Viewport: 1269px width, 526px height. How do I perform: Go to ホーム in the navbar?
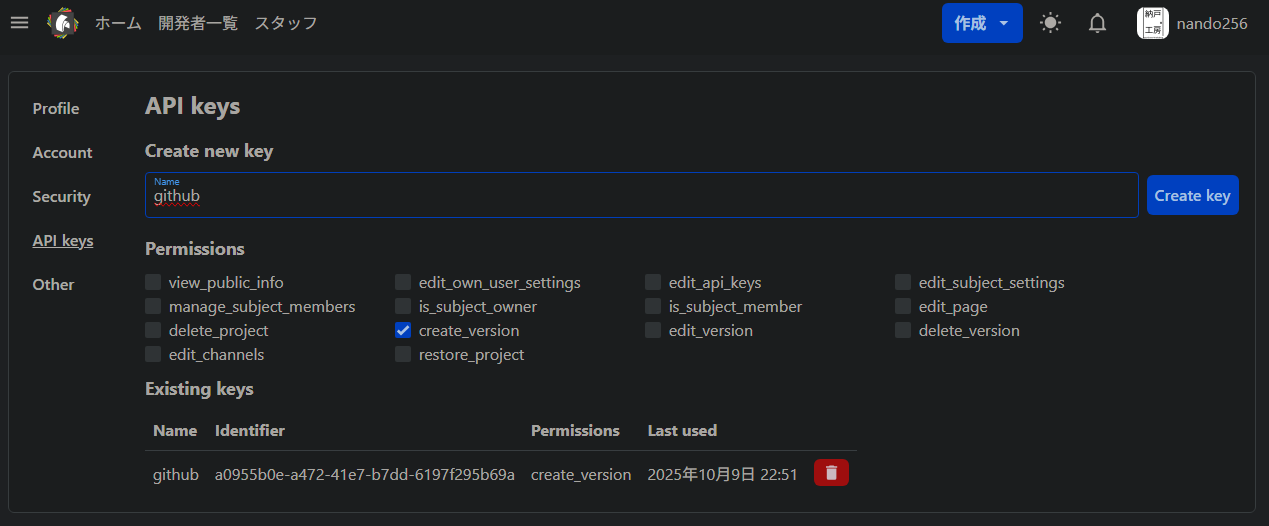(118, 23)
